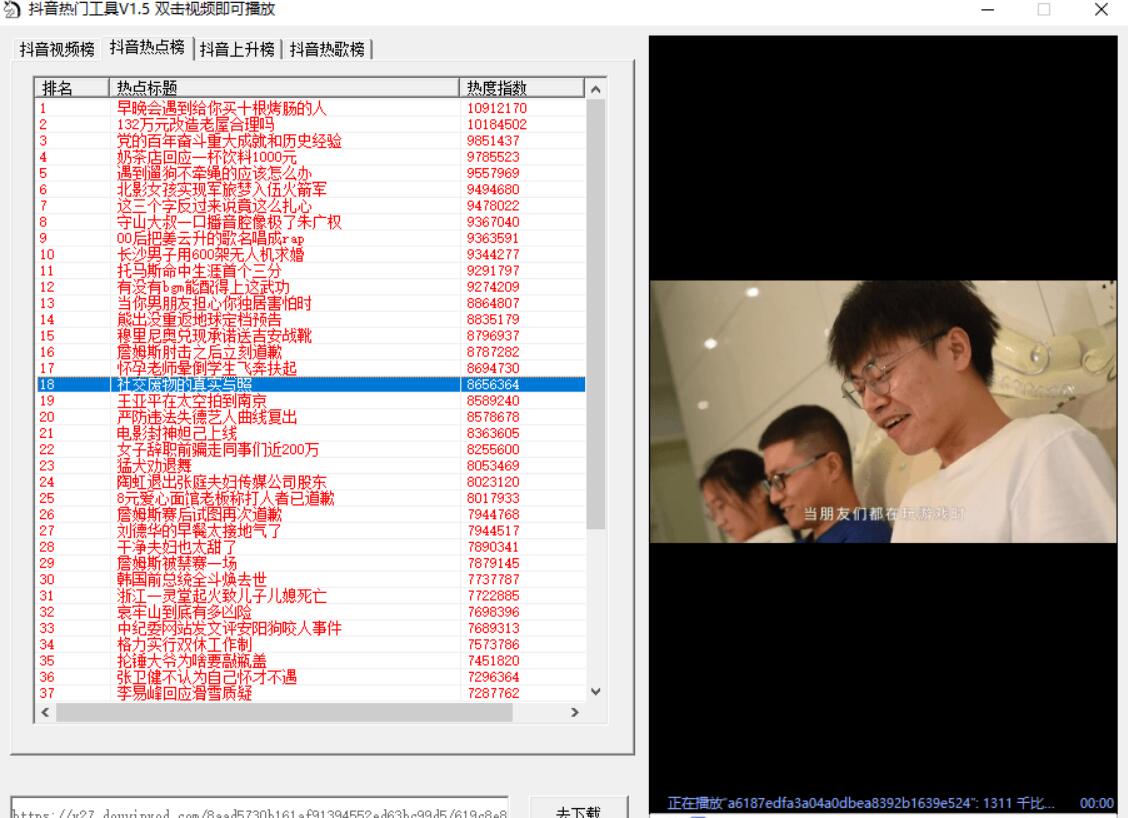Select row 00后把姜云升的歌名唱成rap
1128x818 pixels.
[311, 238]
